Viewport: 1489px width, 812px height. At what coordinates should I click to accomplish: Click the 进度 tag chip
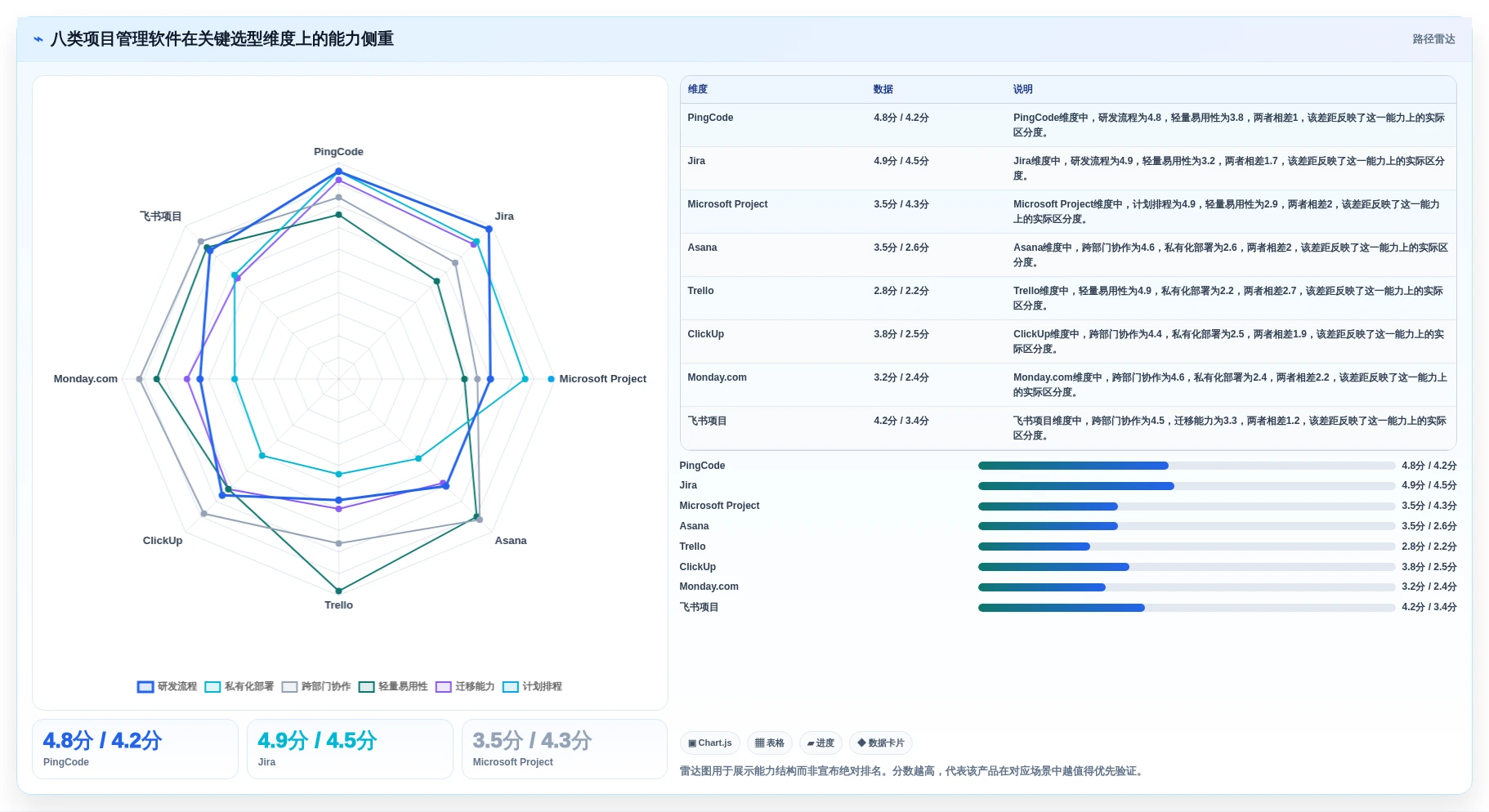[x=821, y=743]
